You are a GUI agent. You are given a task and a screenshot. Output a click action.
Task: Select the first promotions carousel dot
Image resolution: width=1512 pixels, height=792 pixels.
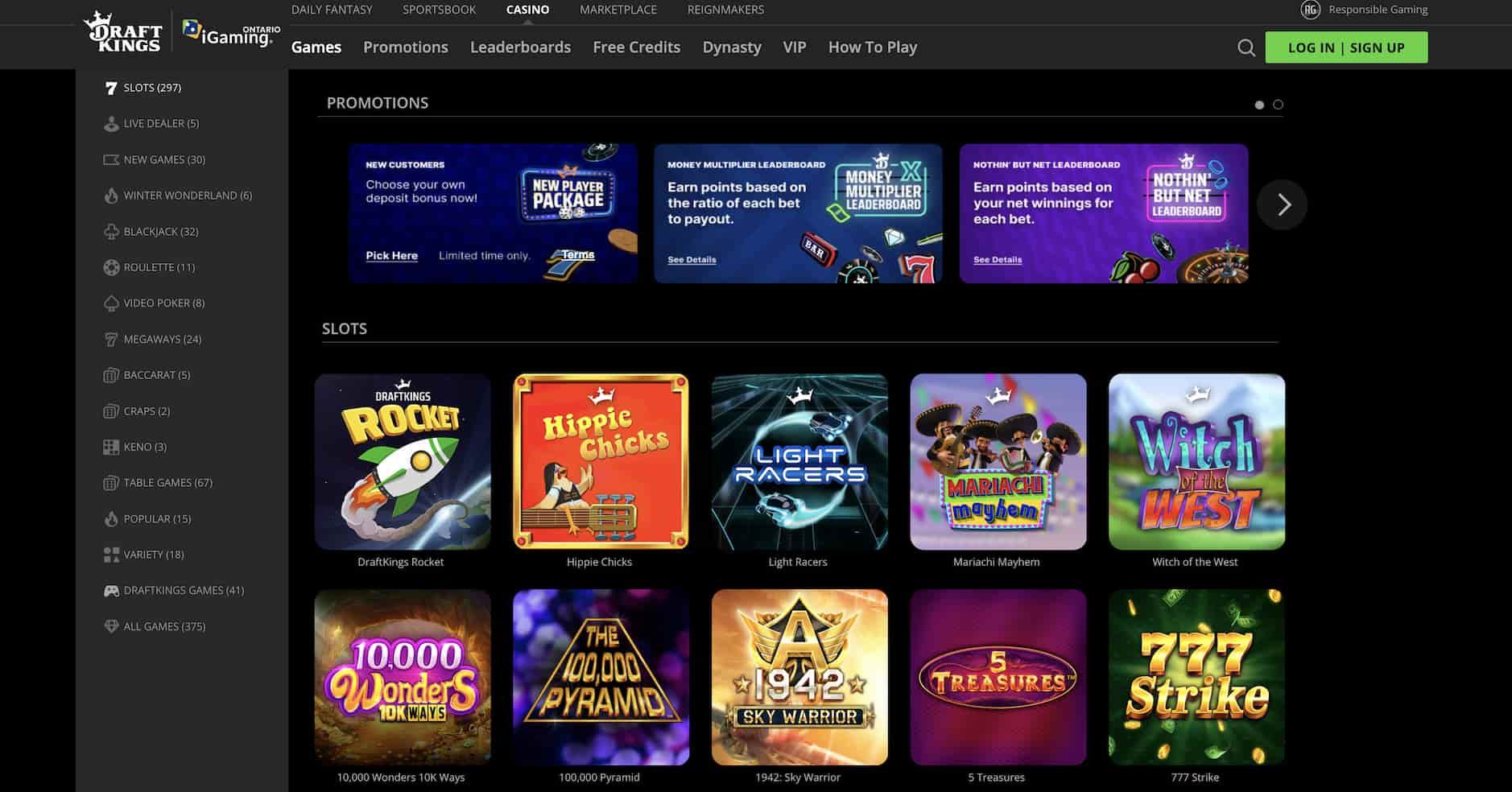(1259, 105)
